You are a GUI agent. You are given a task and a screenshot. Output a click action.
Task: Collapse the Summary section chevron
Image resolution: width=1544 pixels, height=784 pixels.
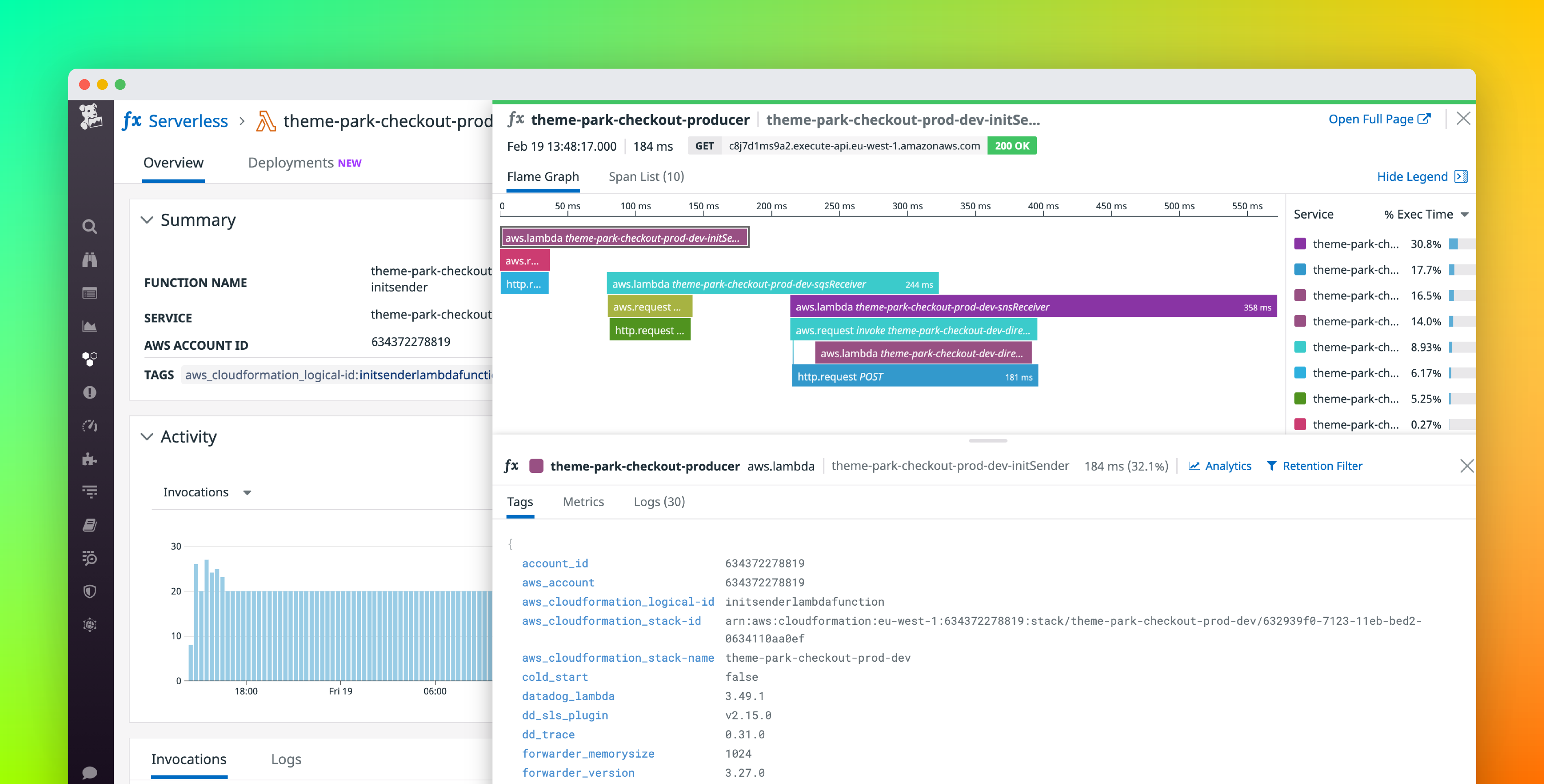pyautogui.click(x=147, y=220)
